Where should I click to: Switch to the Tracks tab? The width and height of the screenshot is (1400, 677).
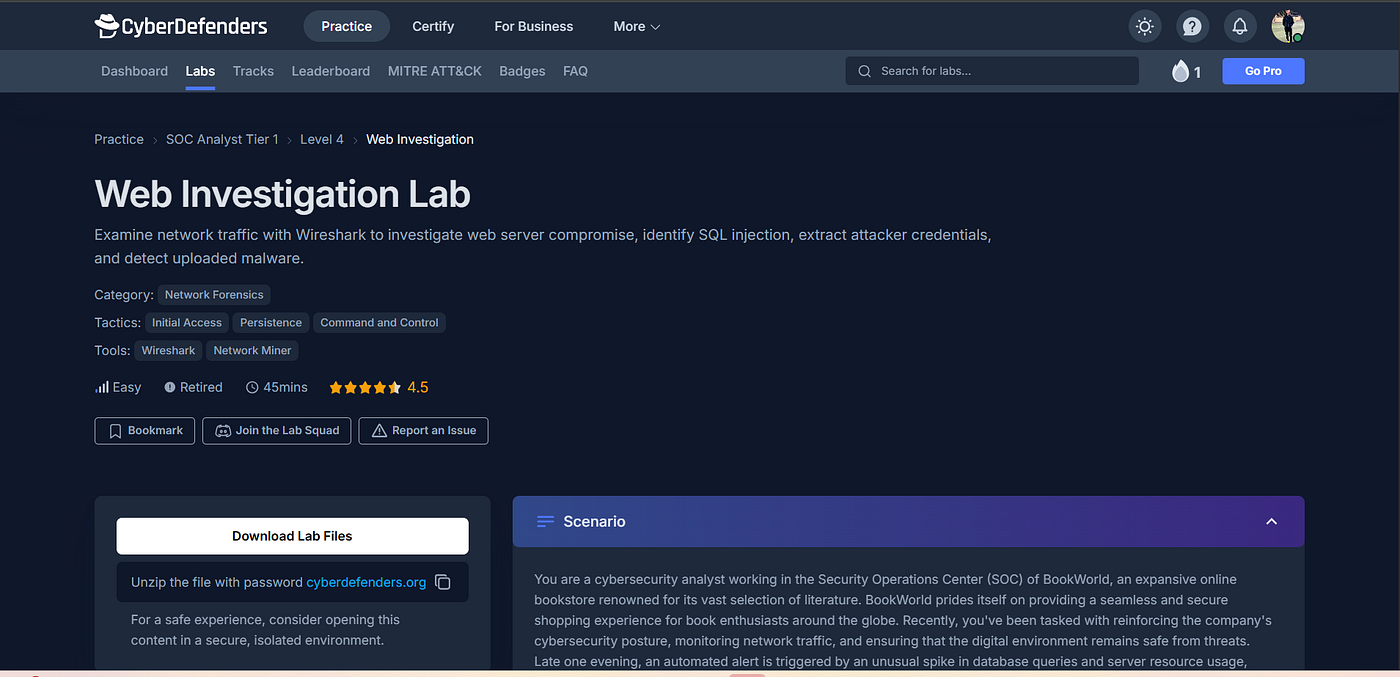coord(253,71)
